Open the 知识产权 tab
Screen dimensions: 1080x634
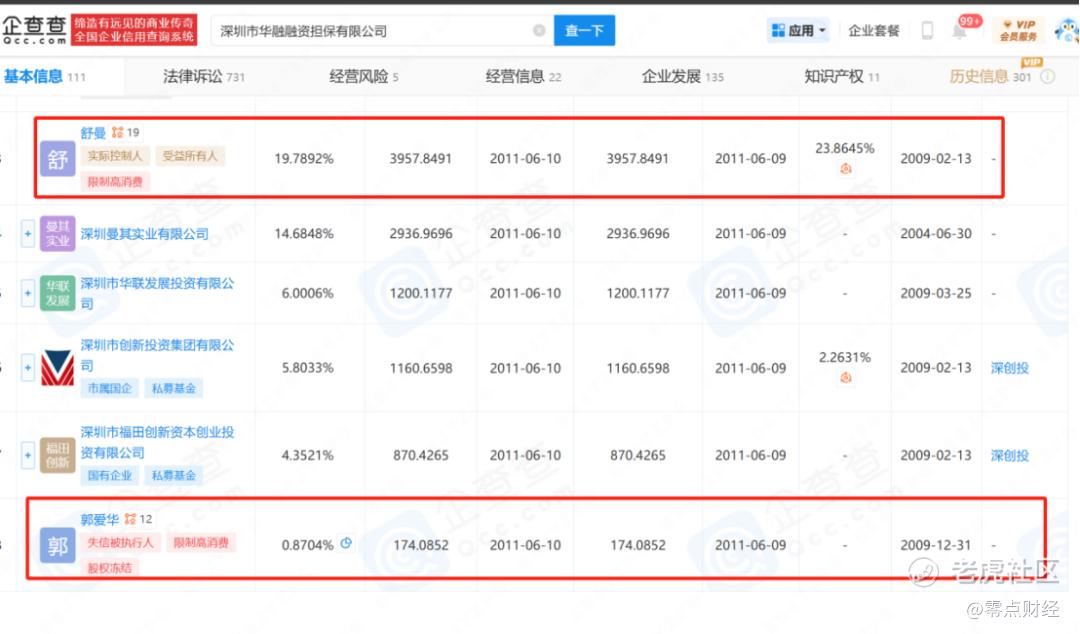[x=842, y=76]
